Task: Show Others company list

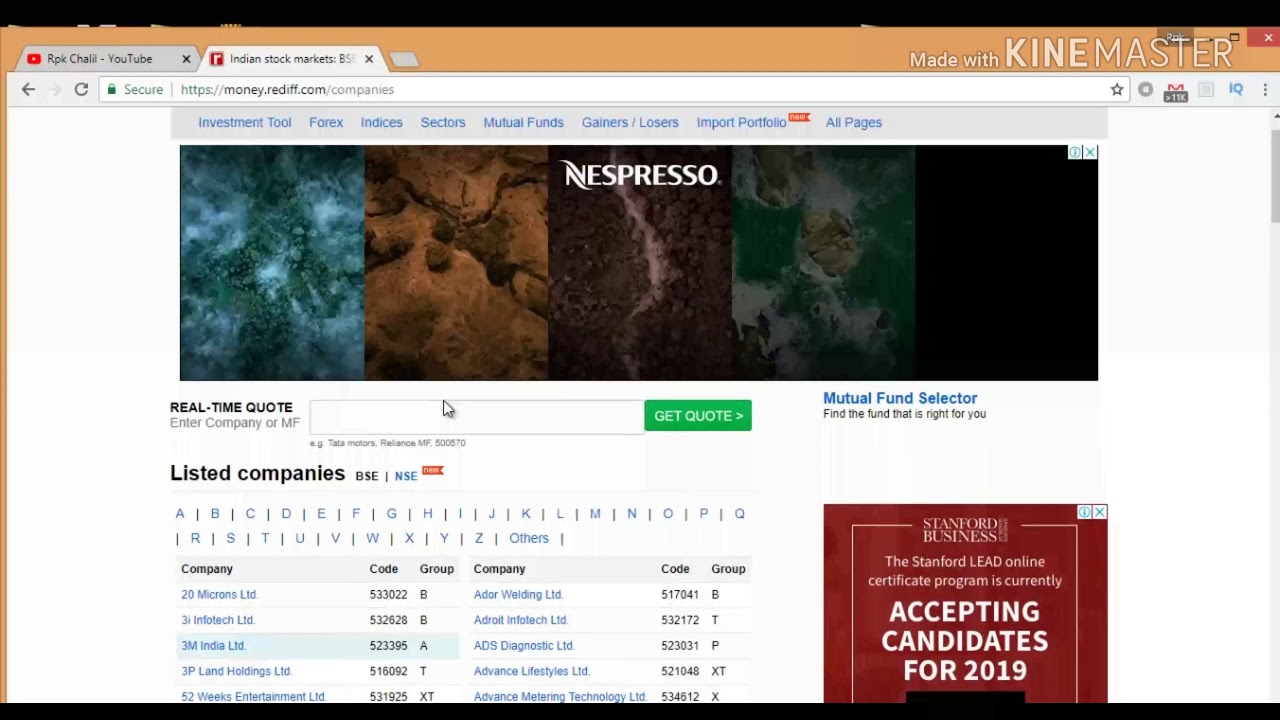Action: coord(529,538)
